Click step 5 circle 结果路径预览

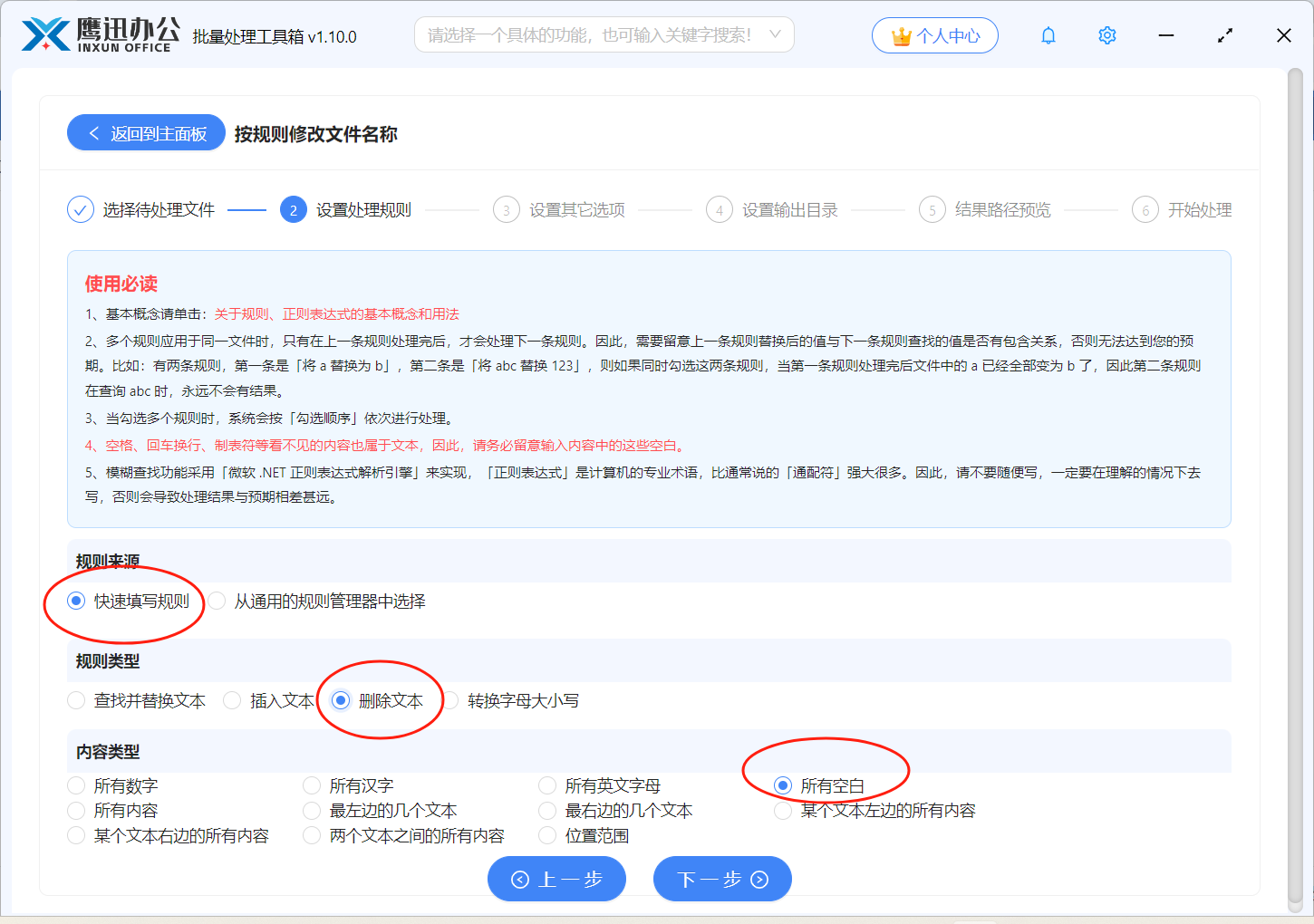[932, 210]
